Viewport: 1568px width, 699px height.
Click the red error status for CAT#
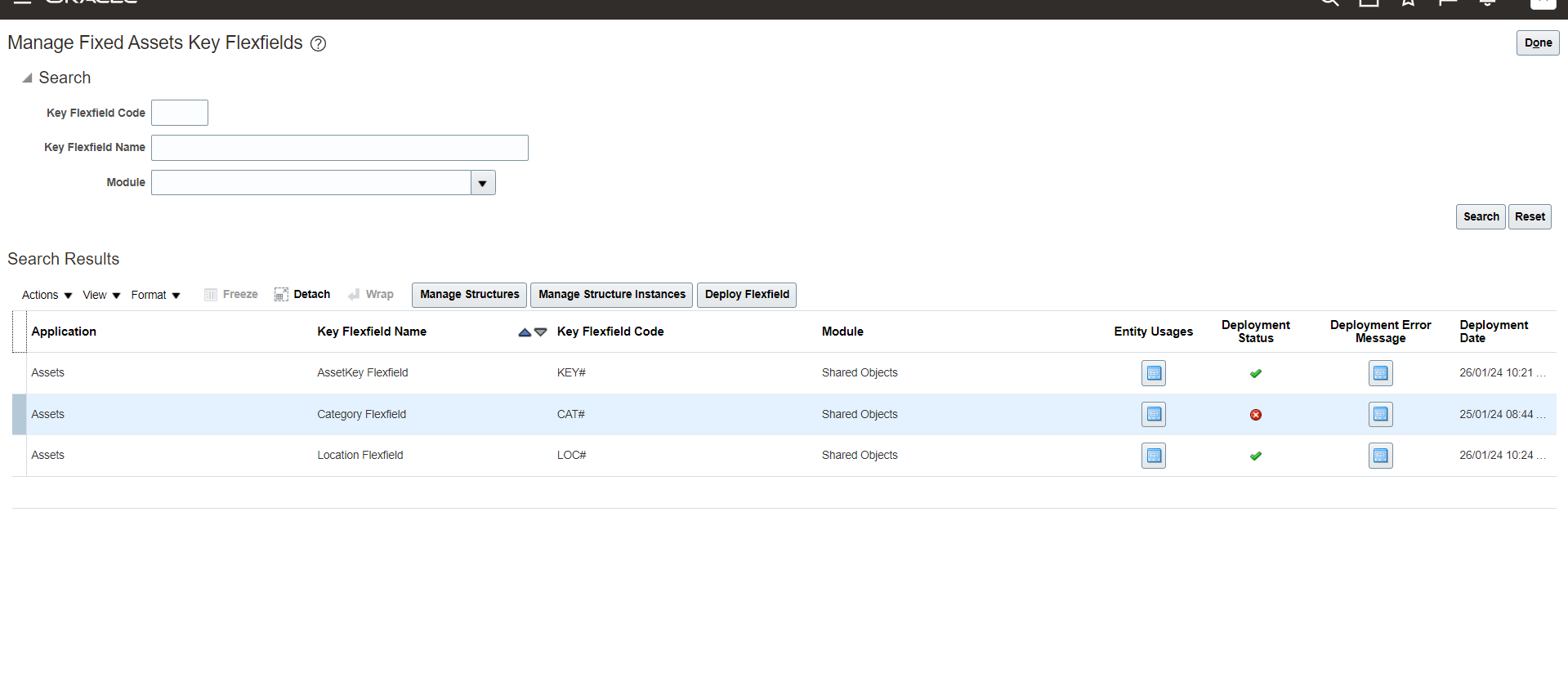1255,415
